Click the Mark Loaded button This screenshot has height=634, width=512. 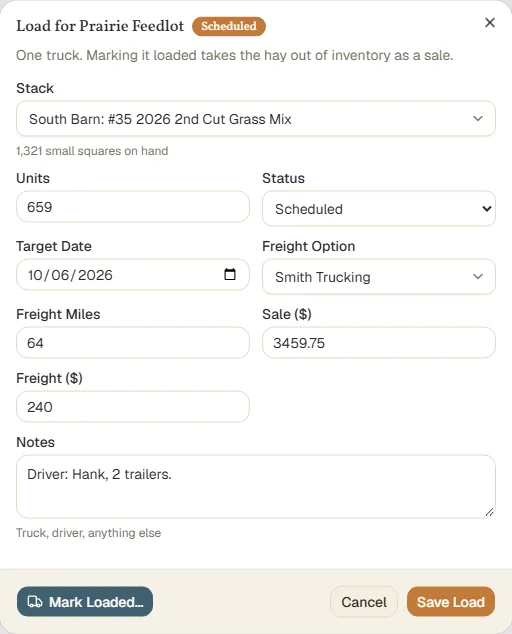point(85,602)
